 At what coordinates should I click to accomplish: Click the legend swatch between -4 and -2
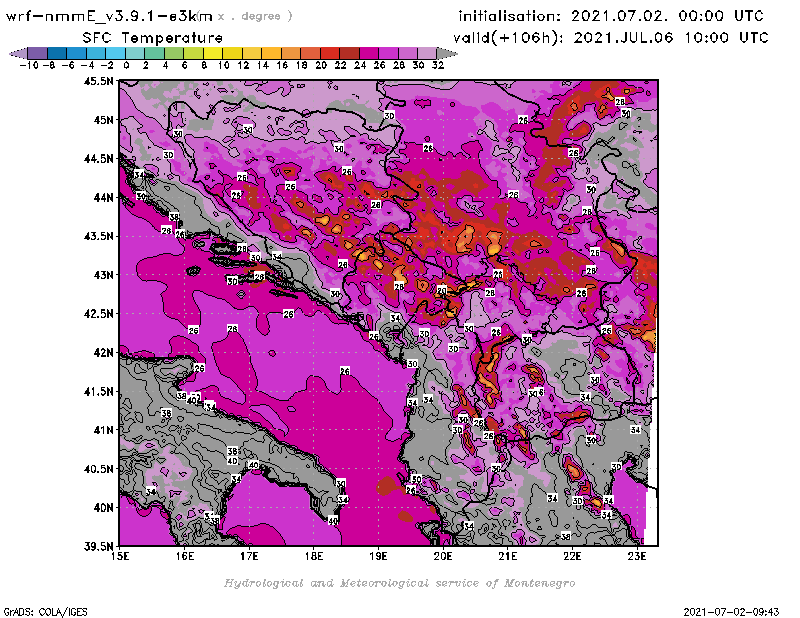(x=96, y=53)
